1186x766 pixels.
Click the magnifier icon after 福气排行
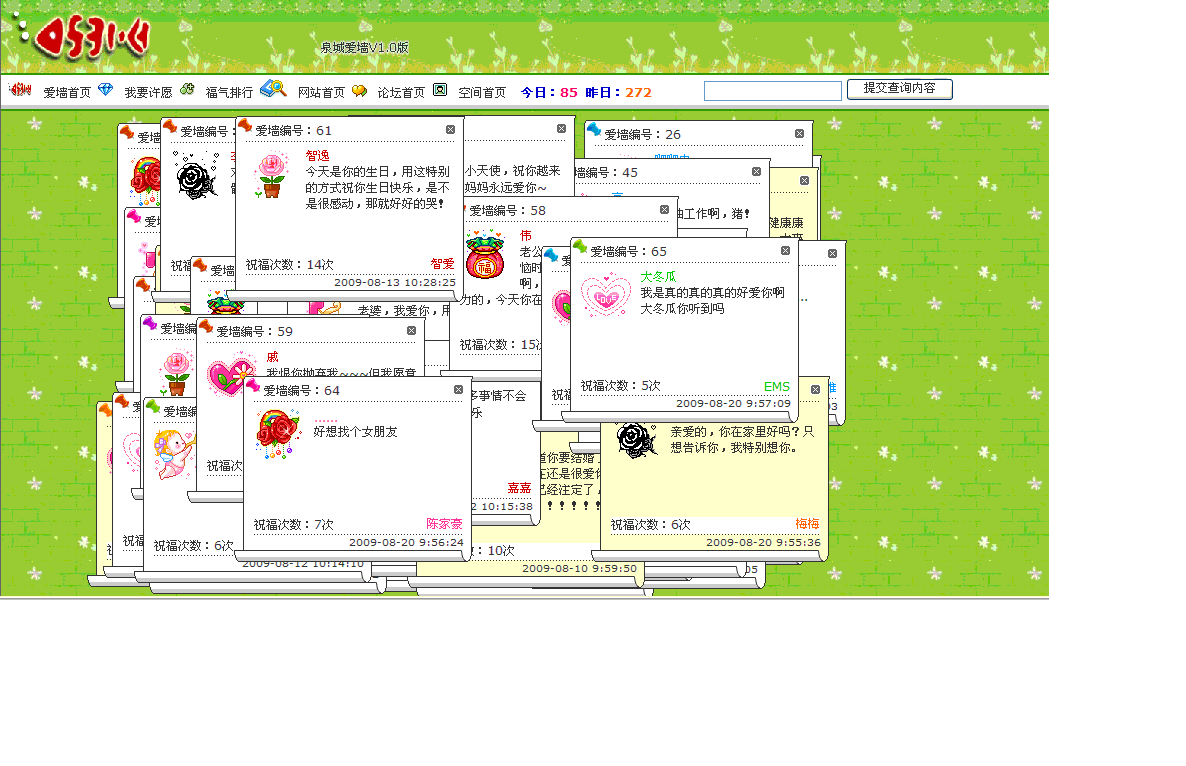point(273,88)
